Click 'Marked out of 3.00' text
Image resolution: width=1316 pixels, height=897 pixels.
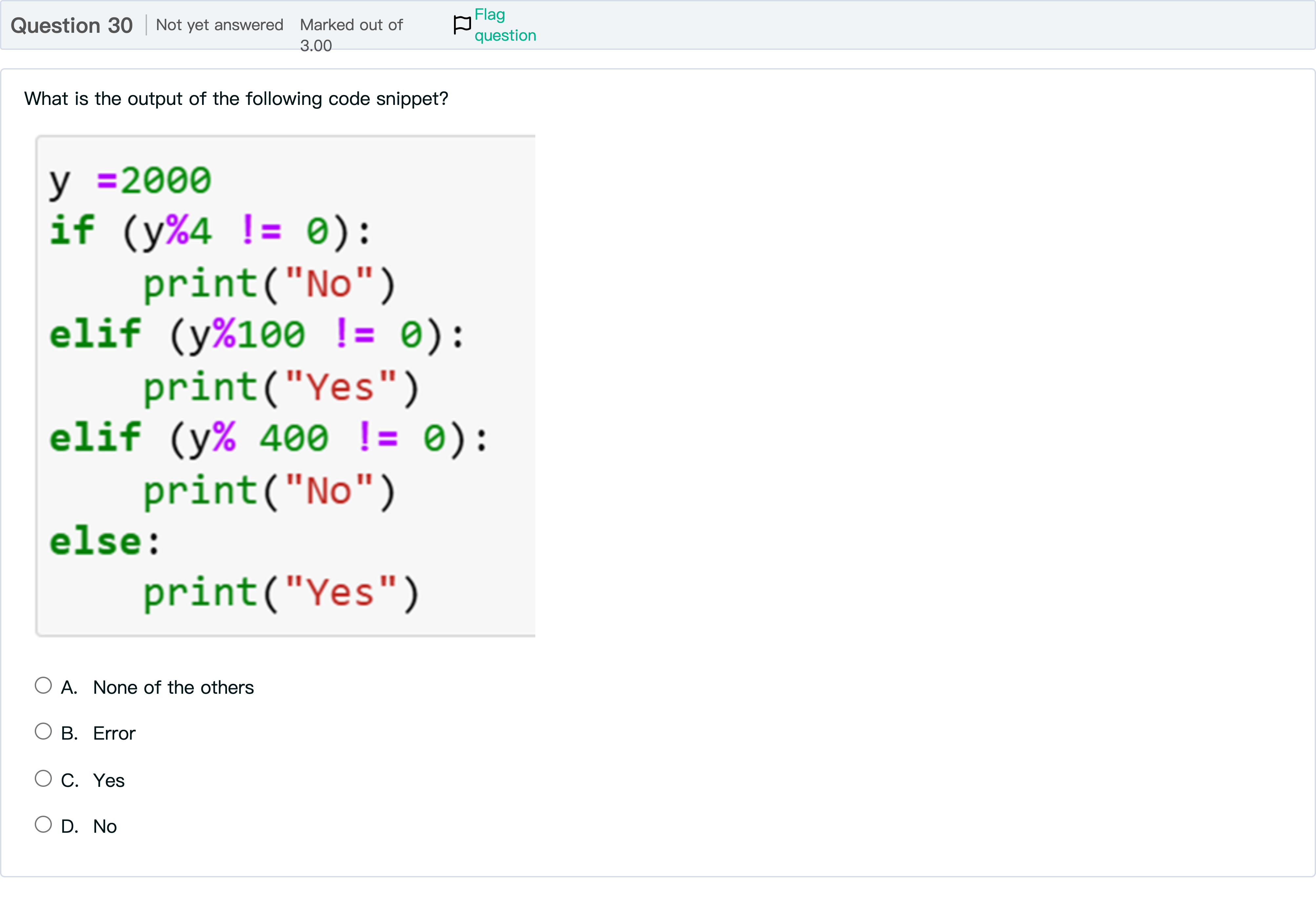tap(351, 34)
